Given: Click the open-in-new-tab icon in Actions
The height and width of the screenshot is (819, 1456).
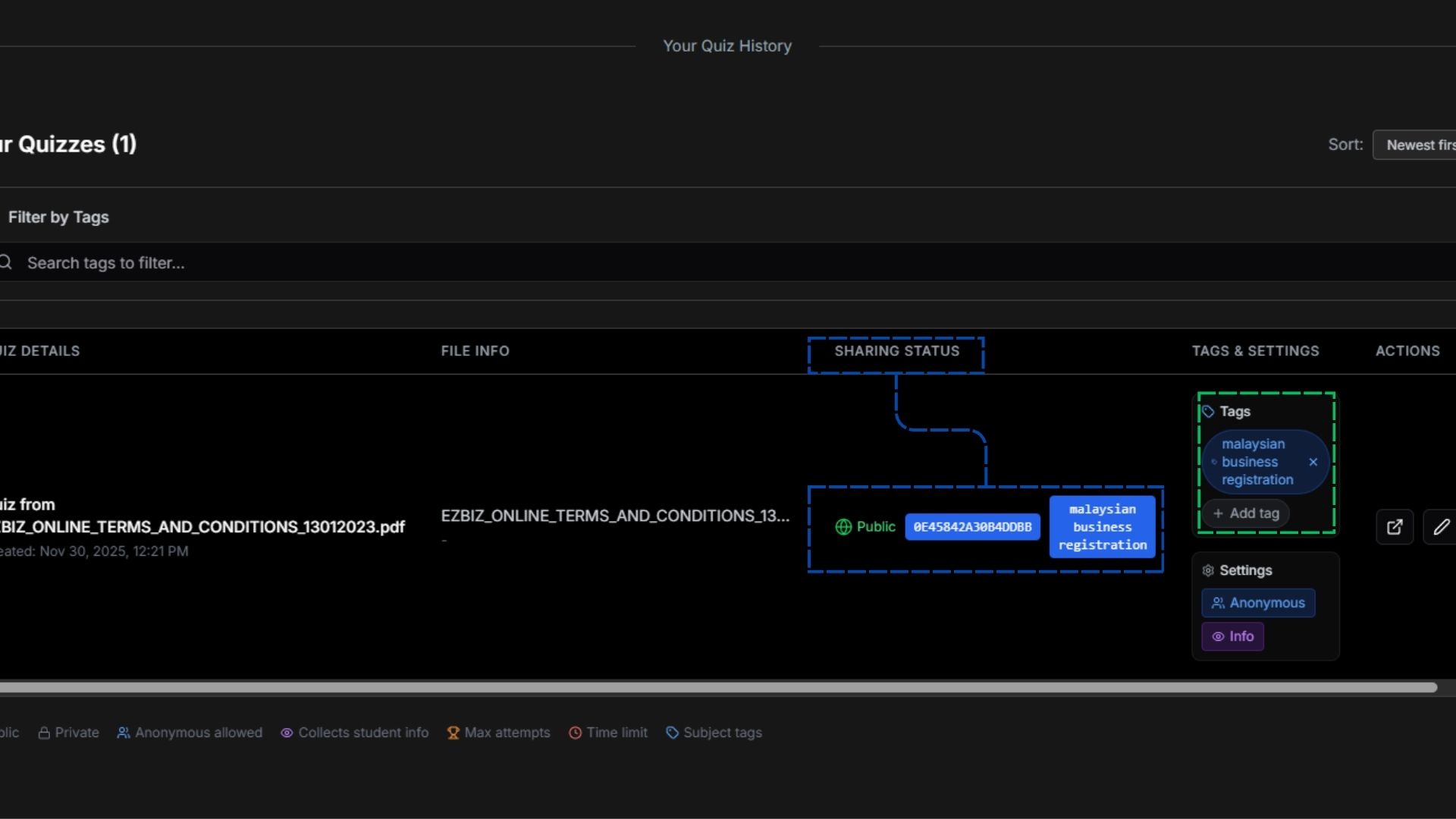Looking at the screenshot, I should coord(1395,527).
